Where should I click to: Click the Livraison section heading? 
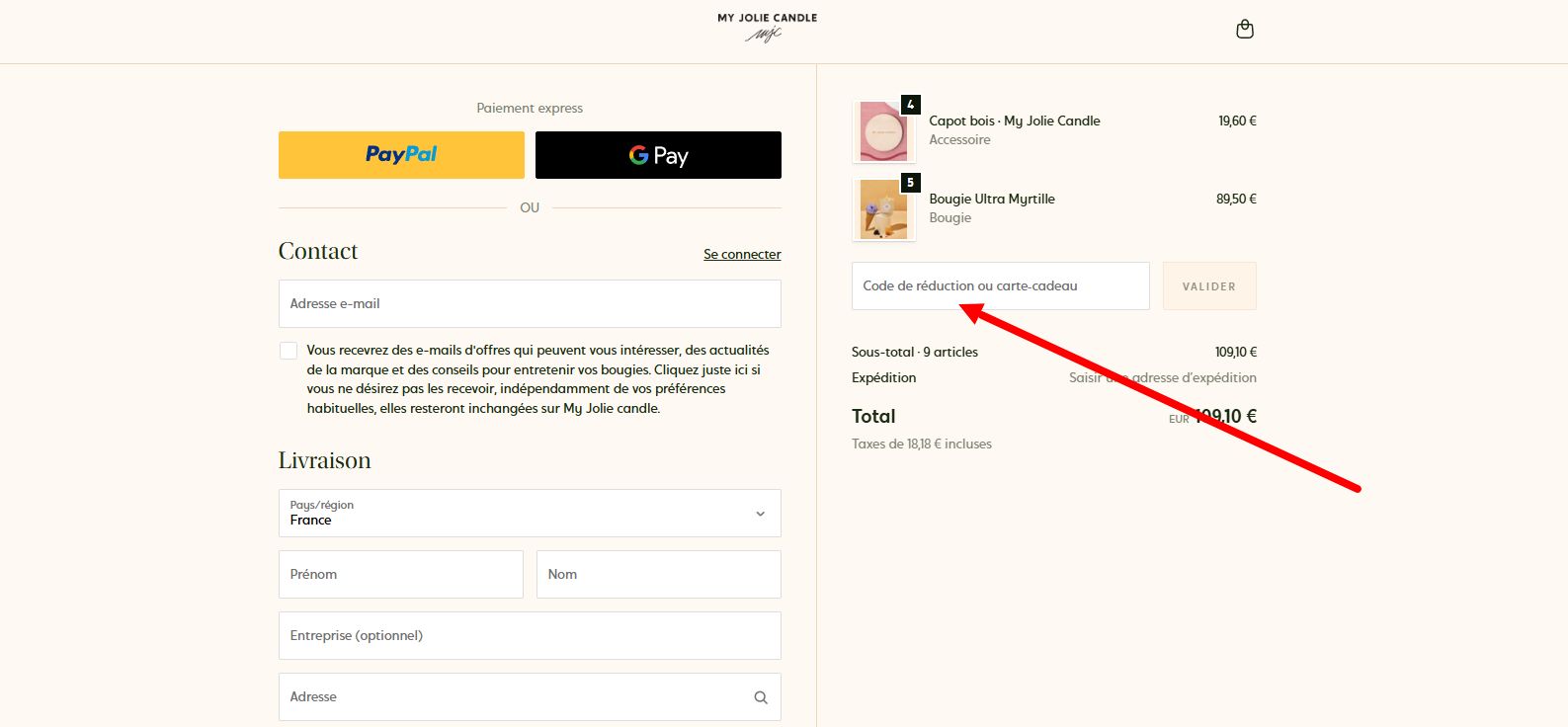(325, 460)
